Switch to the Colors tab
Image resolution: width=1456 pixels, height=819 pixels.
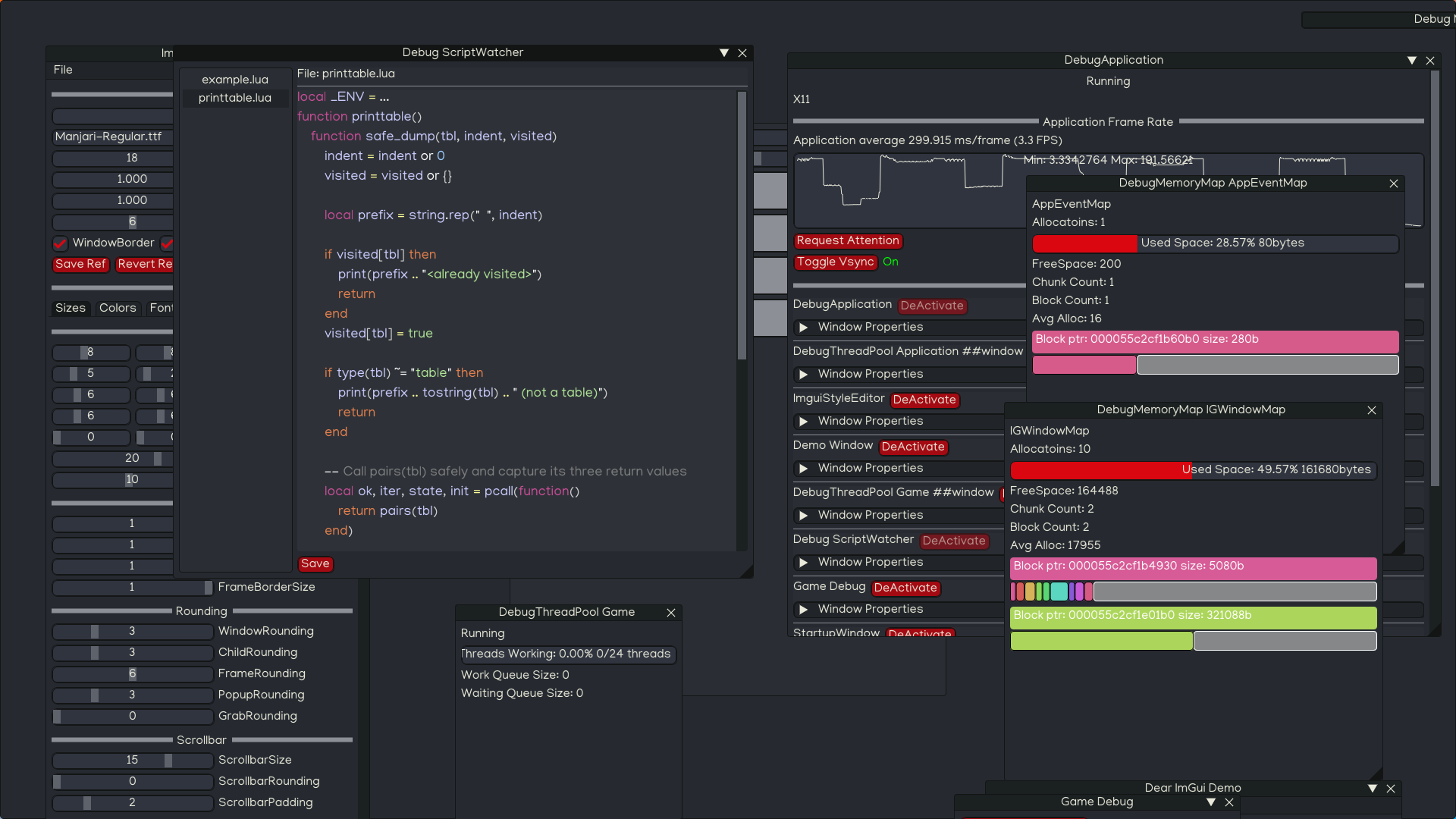pos(118,308)
